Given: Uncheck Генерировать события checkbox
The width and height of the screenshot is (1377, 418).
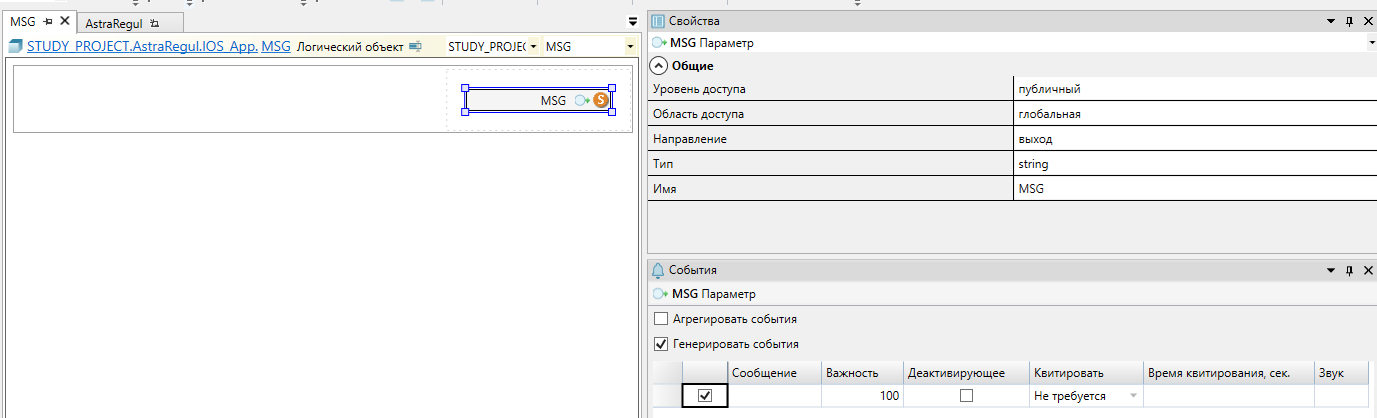Looking at the screenshot, I should point(660,344).
